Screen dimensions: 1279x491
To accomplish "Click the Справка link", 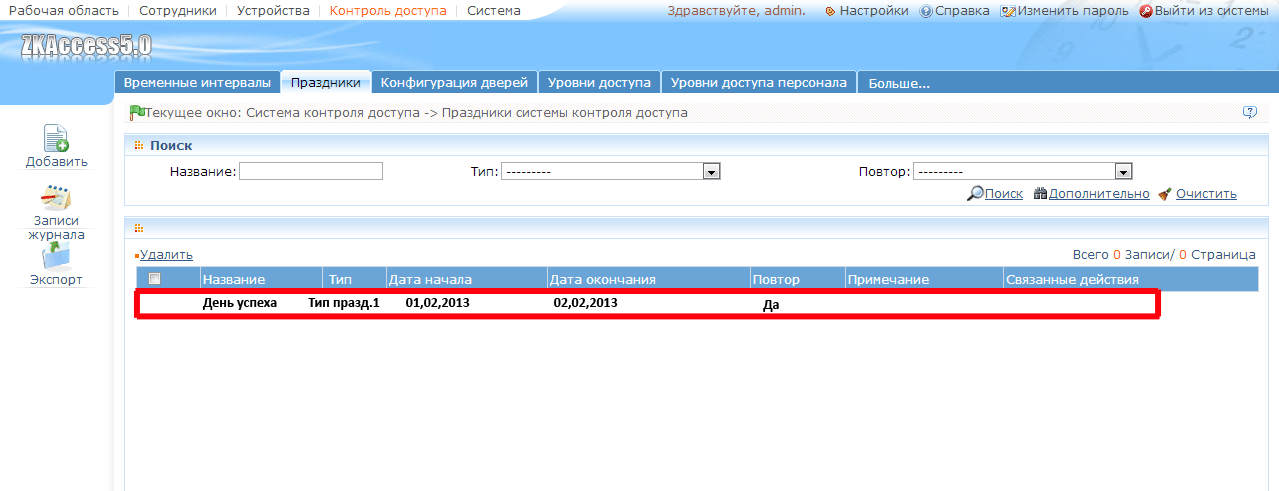I will coord(962,11).
